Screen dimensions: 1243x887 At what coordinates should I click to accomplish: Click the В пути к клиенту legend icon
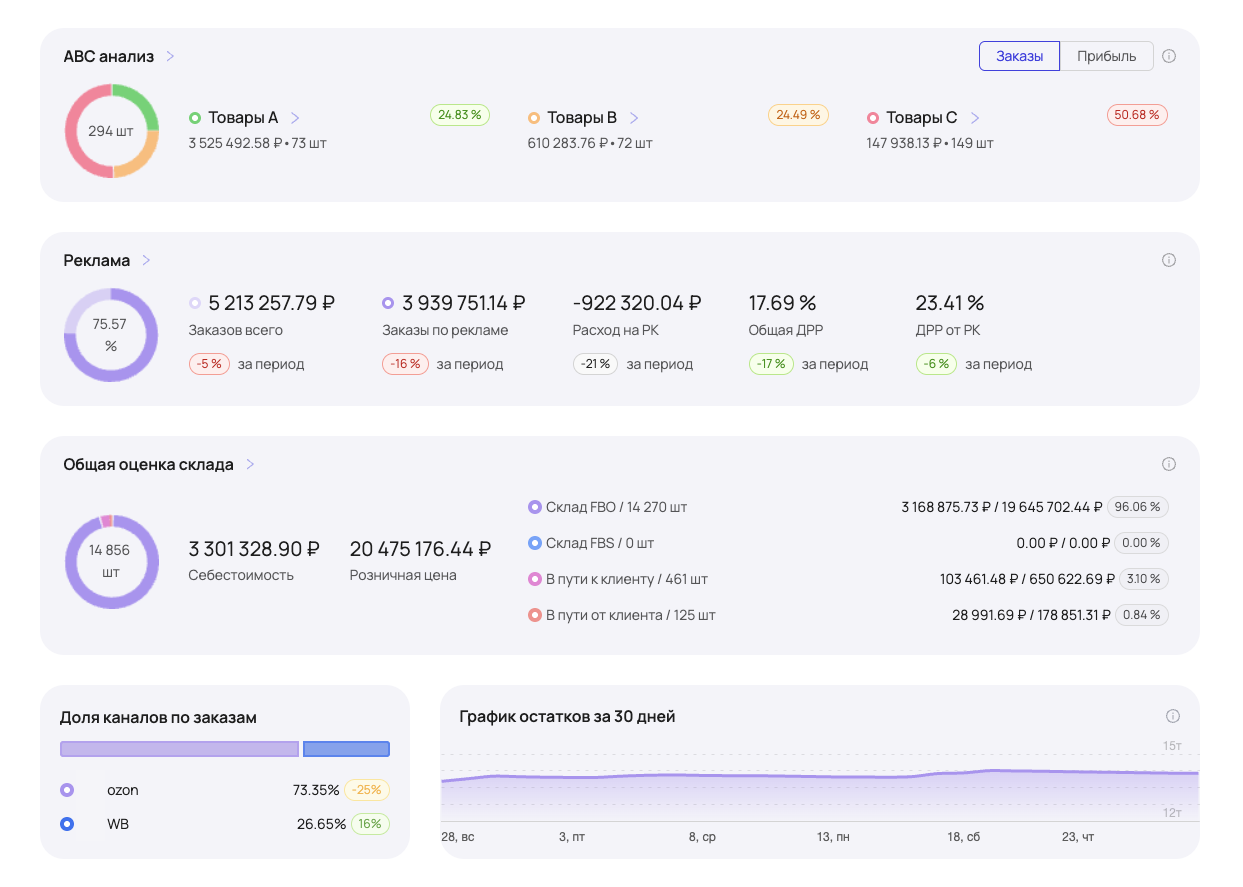click(534, 579)
